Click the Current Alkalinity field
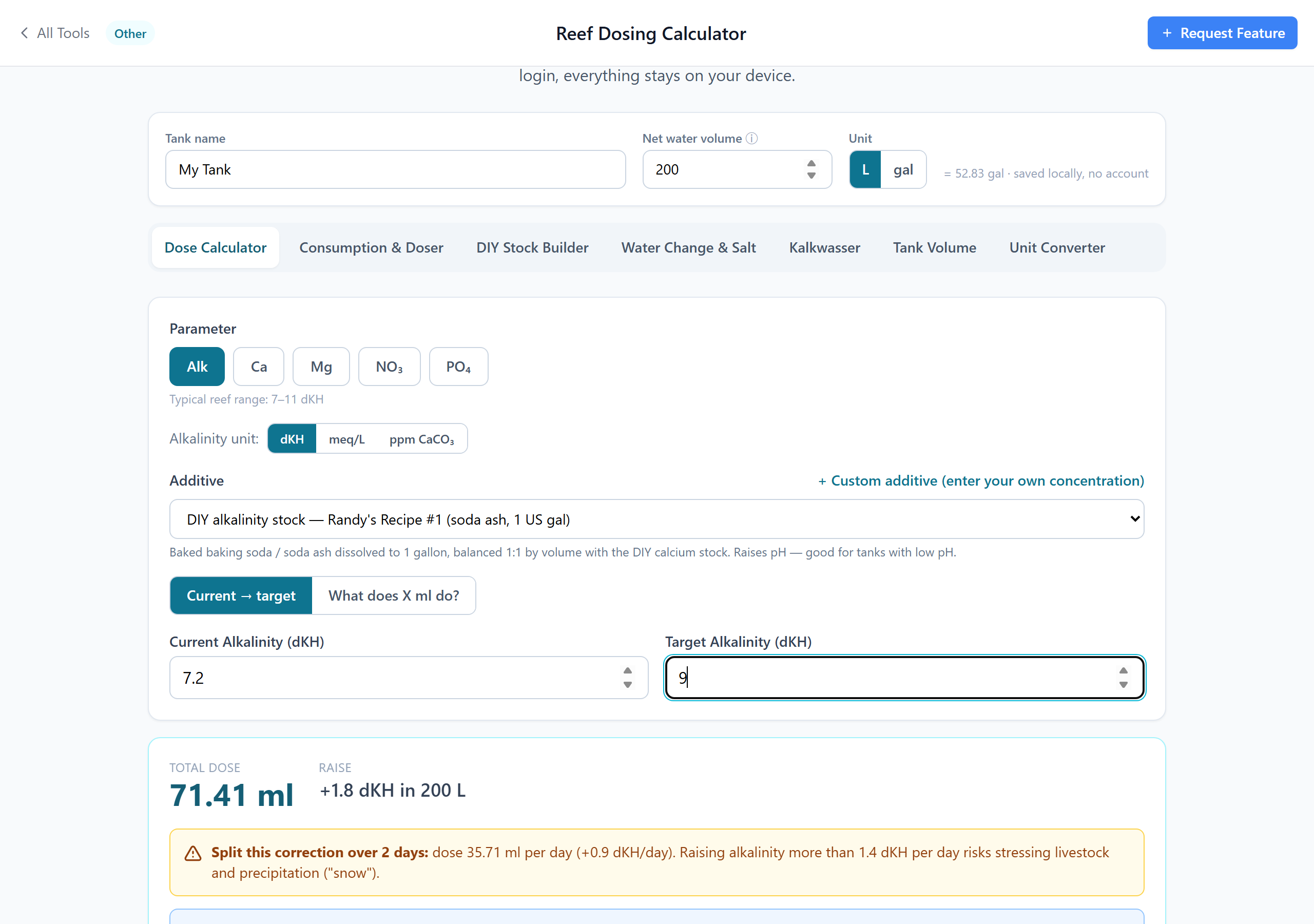The width and height of the screenshot is (1314, 924). click(409, 678)
